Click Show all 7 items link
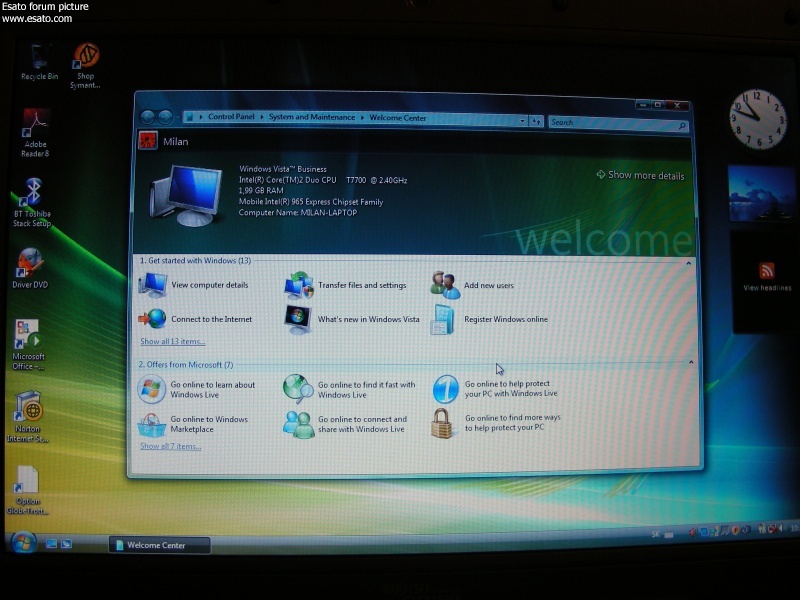800x600 pixels. [x=170, y=446]
